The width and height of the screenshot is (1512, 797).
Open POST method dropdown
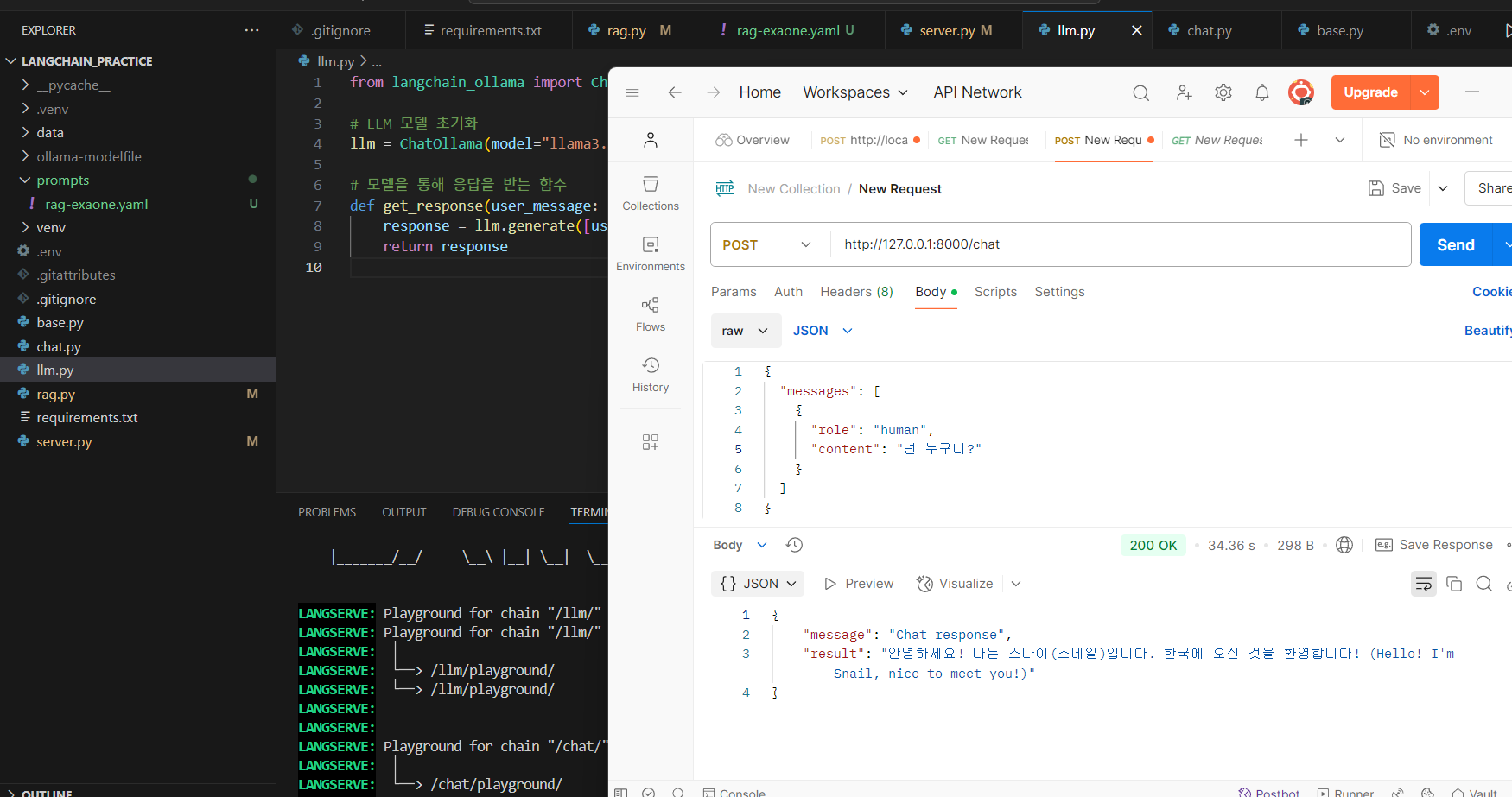[x=766, y=244]
